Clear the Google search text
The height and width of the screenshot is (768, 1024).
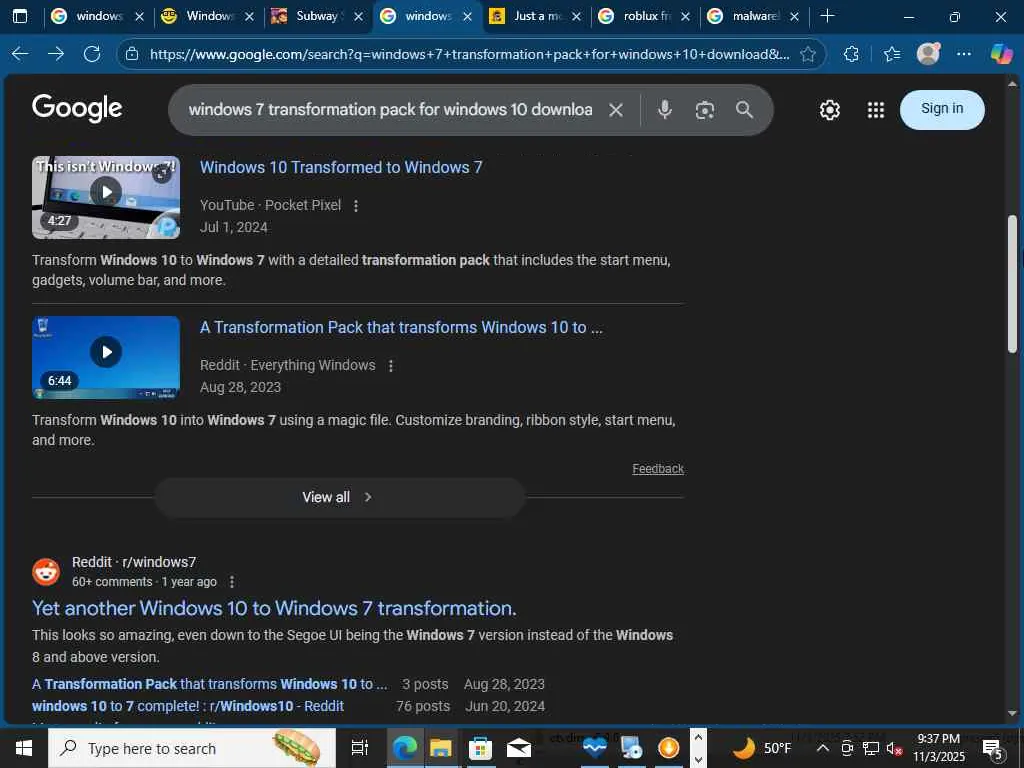click(616, 110)
